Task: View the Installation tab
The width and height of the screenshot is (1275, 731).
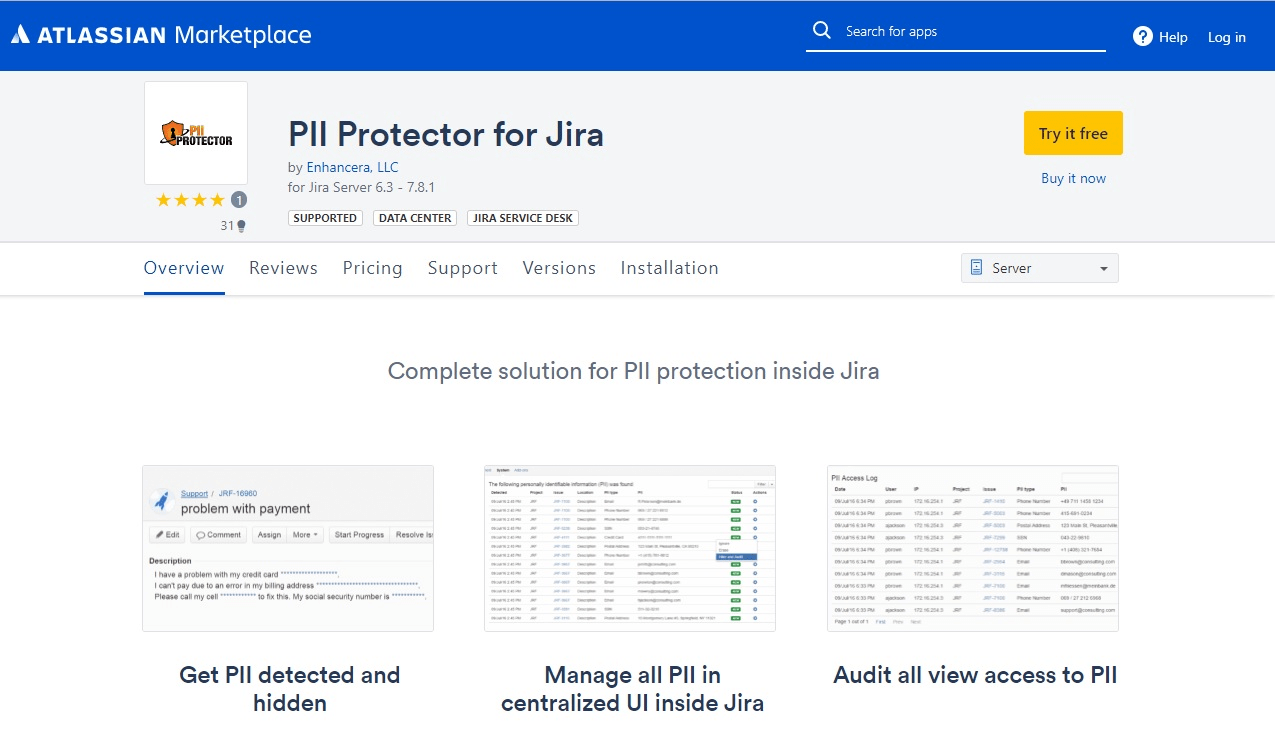Action: (669, 267)
